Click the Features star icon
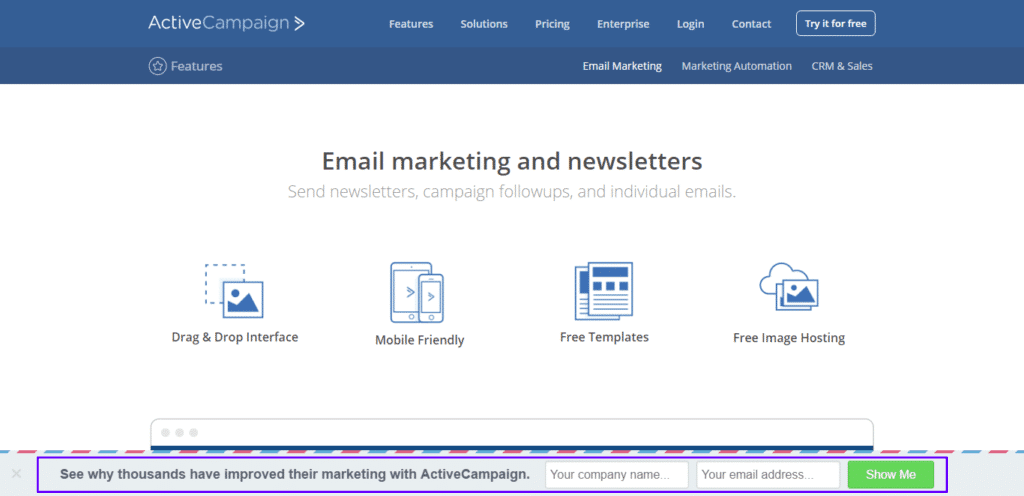This screenshot has height=496, width=1024. click(157, 66)
